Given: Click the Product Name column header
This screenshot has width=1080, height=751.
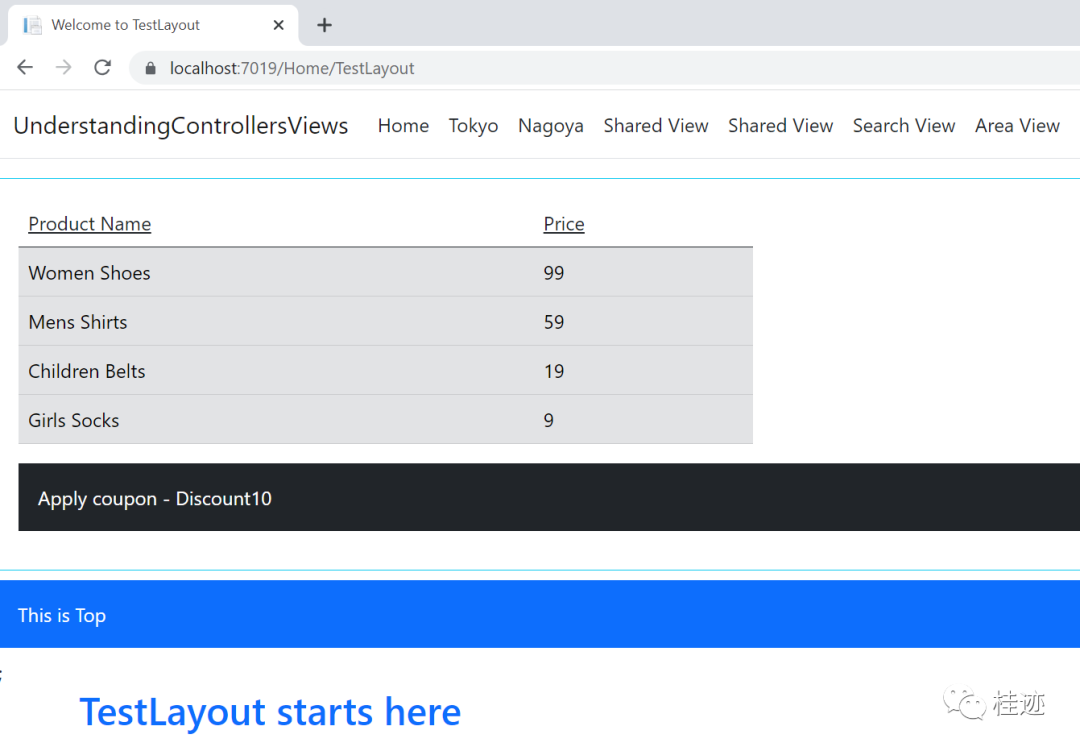Looking at the screenshot, I should pos(90,224).
